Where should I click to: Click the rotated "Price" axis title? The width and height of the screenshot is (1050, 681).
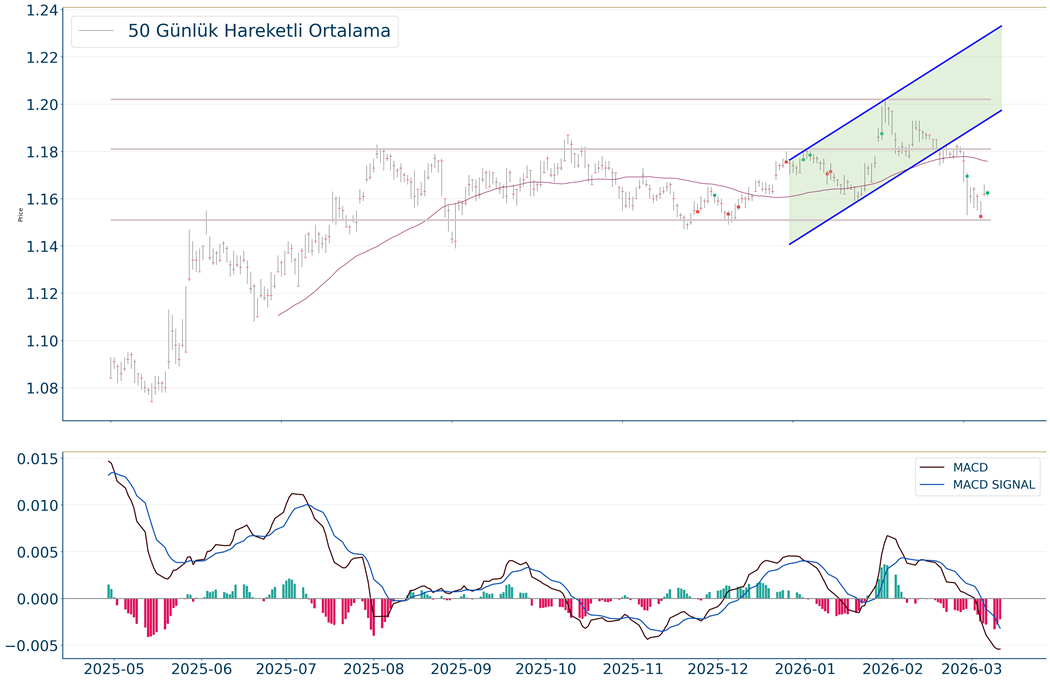pos(21,214)
